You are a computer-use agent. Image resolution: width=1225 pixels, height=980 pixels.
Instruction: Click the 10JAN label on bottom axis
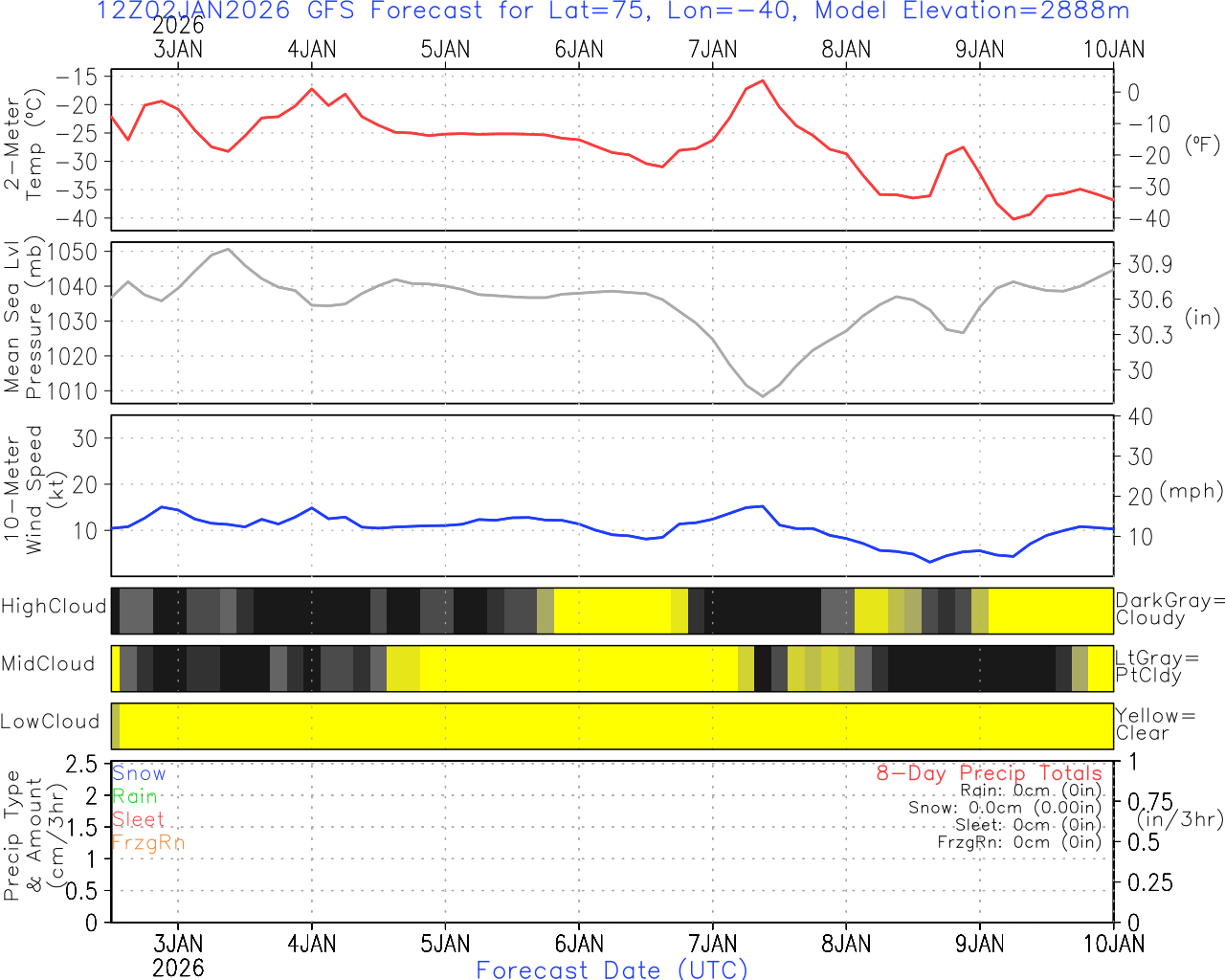(1114, 944)
